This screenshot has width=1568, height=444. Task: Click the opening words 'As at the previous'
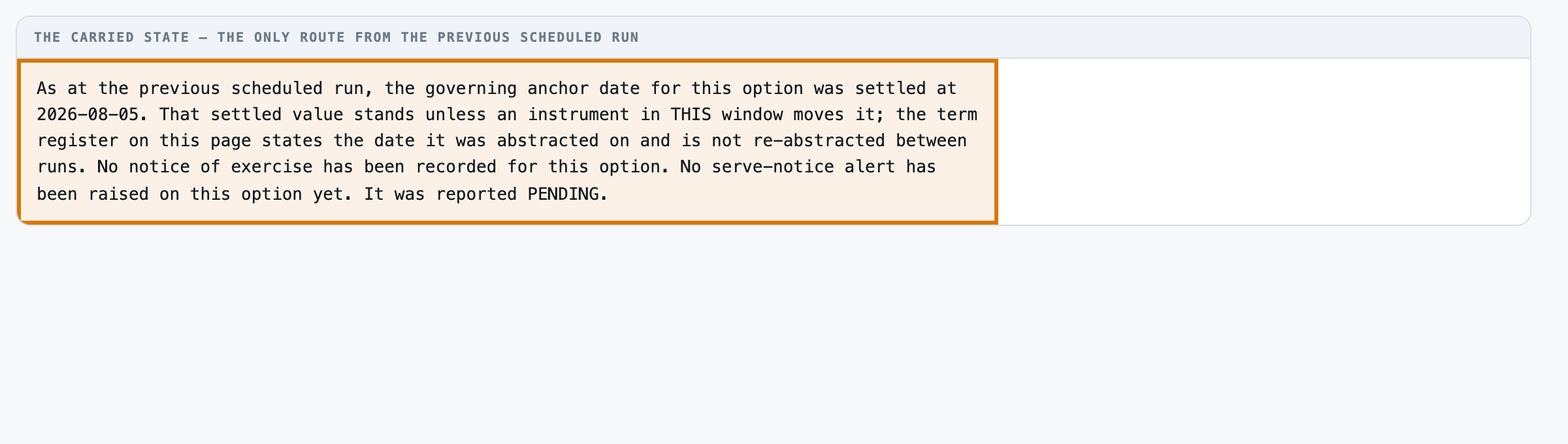click(129, 89)
